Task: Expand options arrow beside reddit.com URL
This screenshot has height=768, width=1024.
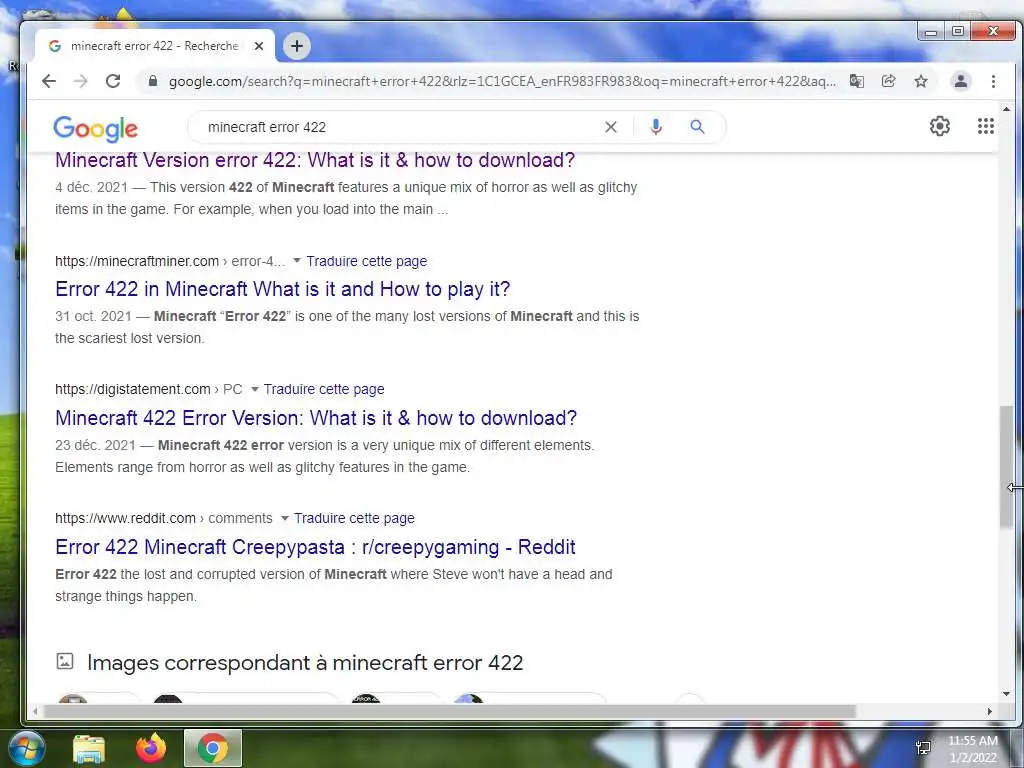Action: pyautogui.click(x=285, y=518)
